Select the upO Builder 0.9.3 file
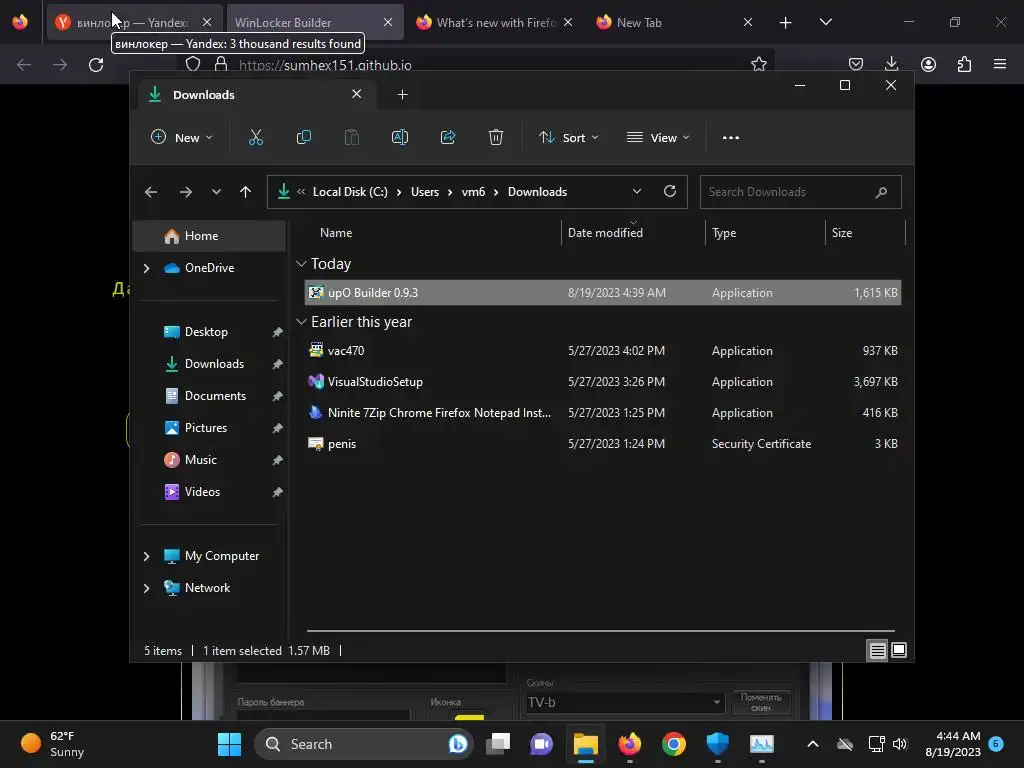 point(603,293)
